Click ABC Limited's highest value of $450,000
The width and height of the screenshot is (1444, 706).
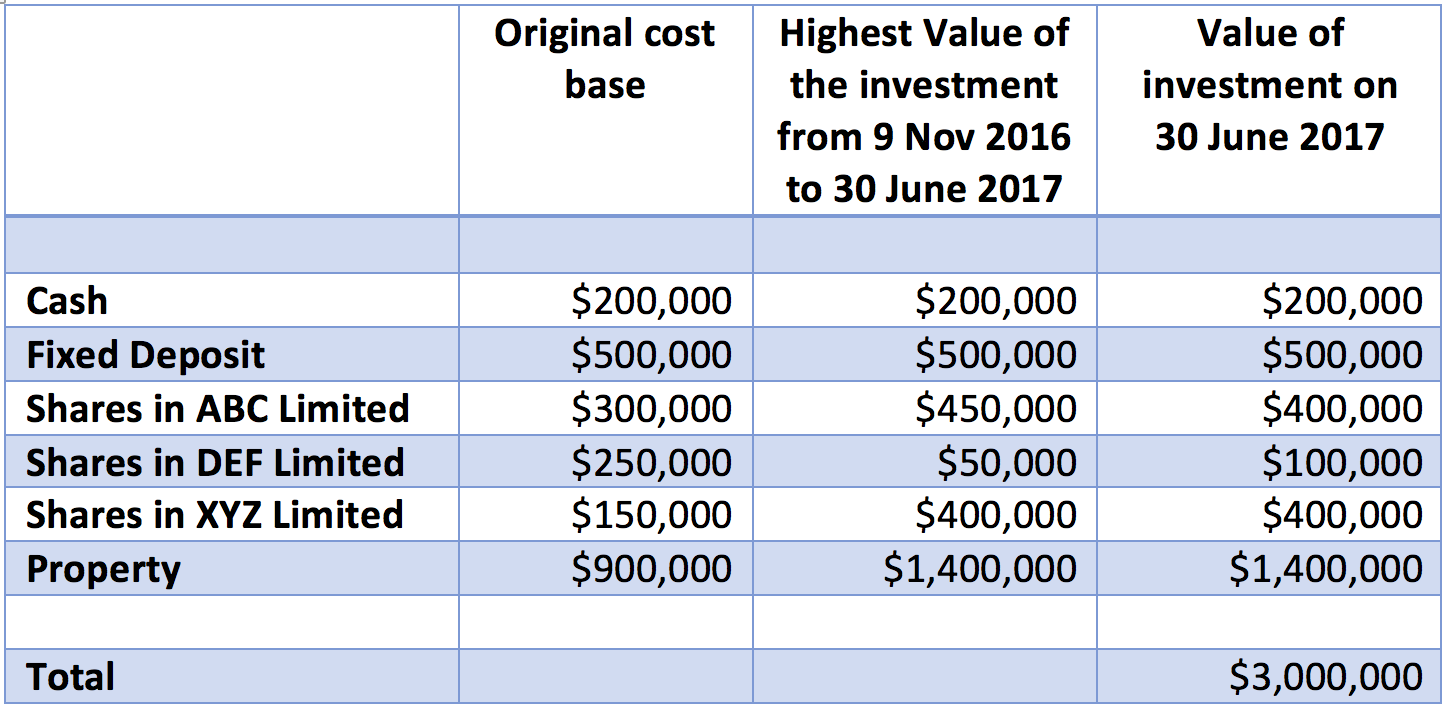pyautogui.click(x=996, y=408)
